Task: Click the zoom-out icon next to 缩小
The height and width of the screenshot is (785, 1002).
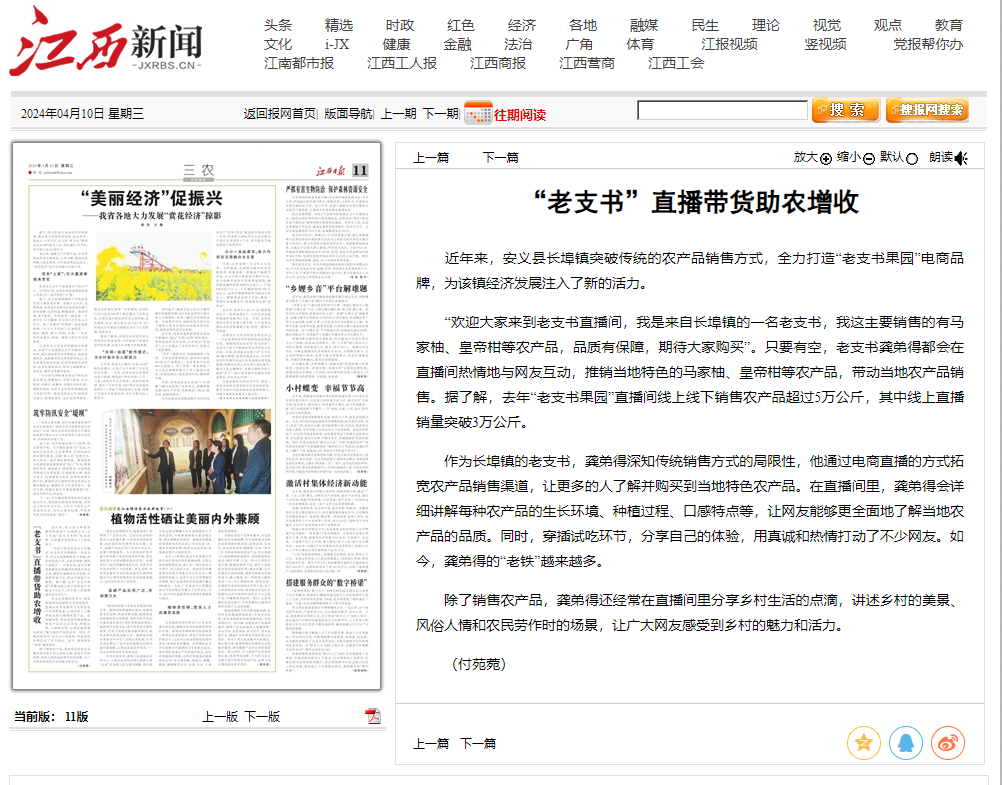Action: coord(868,158)
